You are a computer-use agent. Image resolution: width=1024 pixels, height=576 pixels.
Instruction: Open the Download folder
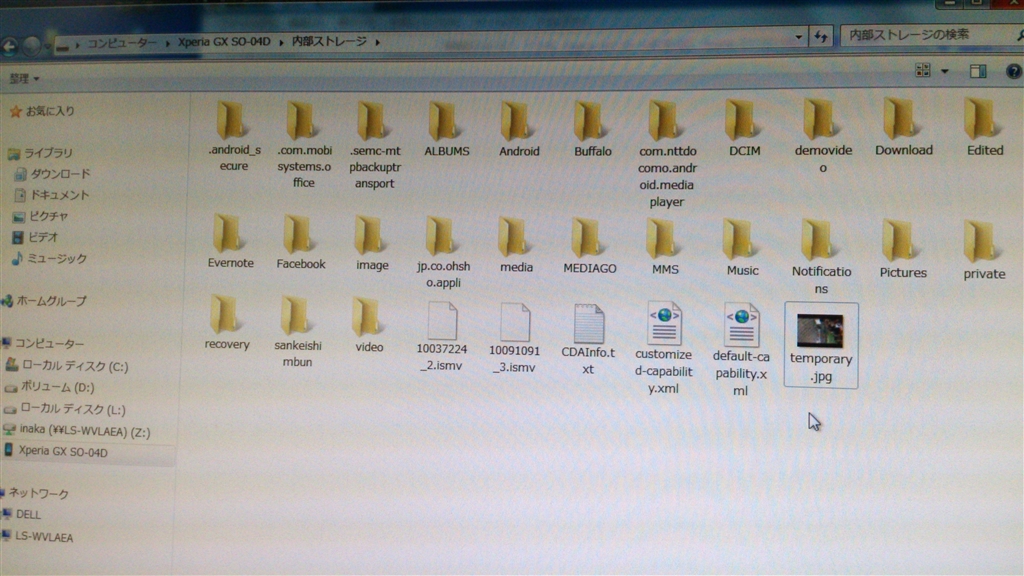(x=902, y=121)
